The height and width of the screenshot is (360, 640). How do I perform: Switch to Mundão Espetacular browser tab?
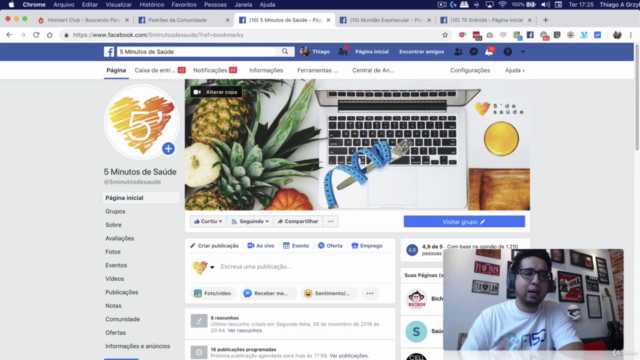click(x=385, y=20)
